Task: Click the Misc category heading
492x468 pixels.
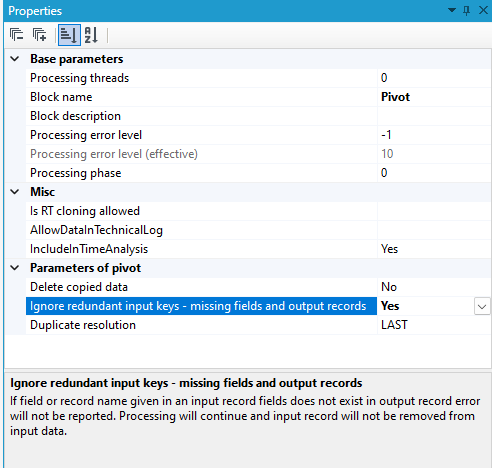Action: (x=42, y=192)
